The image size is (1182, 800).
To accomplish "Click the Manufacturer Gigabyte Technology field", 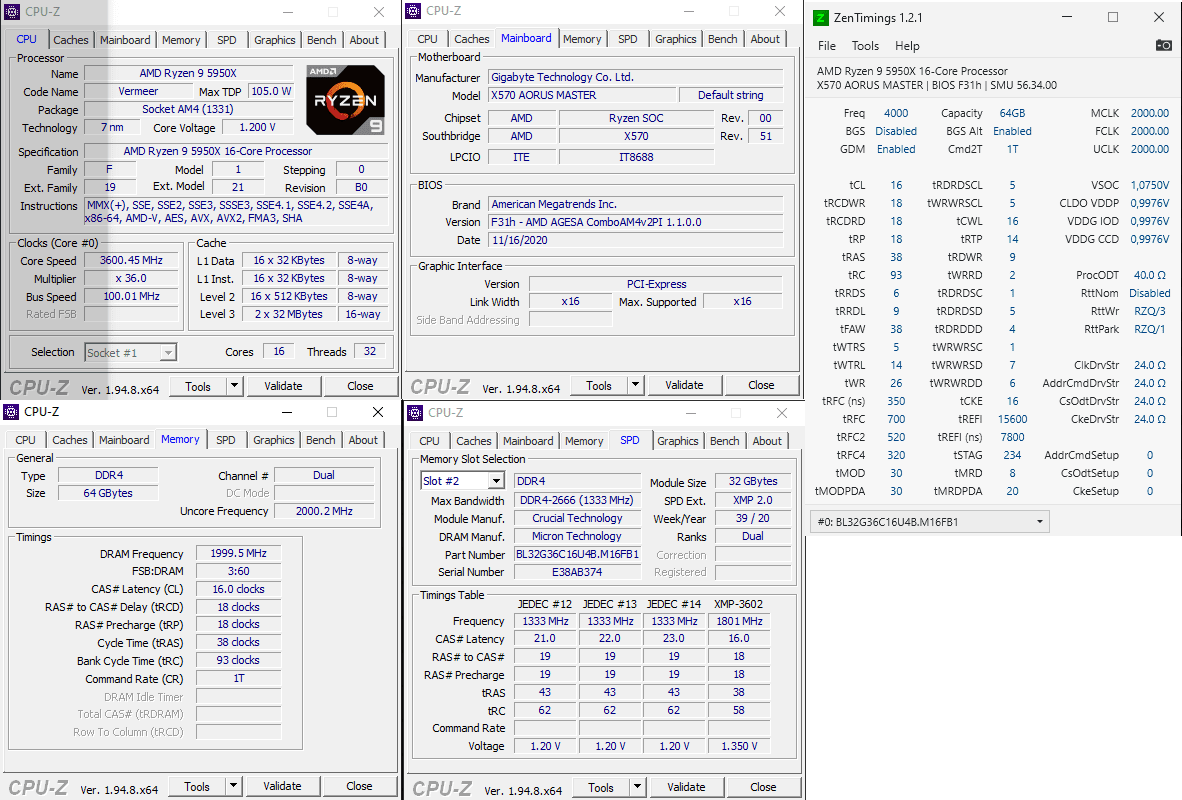I will pos(636,77).
